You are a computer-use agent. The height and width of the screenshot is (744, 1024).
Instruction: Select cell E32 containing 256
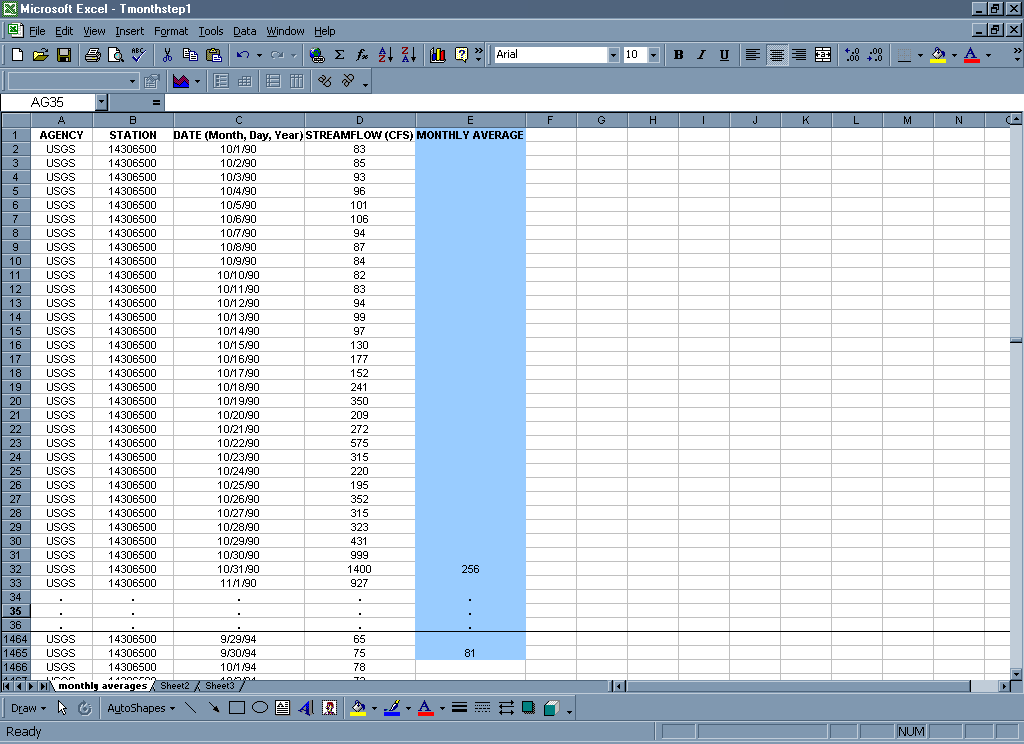[470, 569]
